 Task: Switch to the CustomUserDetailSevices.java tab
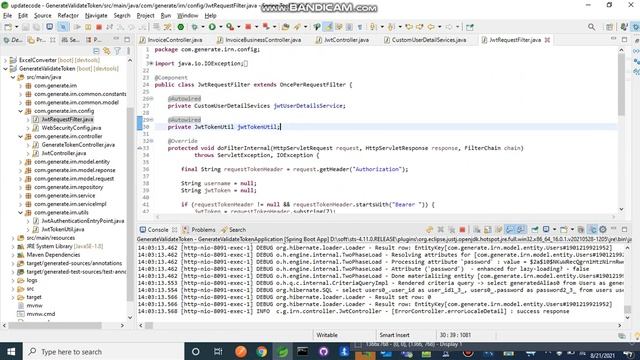(429, 40)
